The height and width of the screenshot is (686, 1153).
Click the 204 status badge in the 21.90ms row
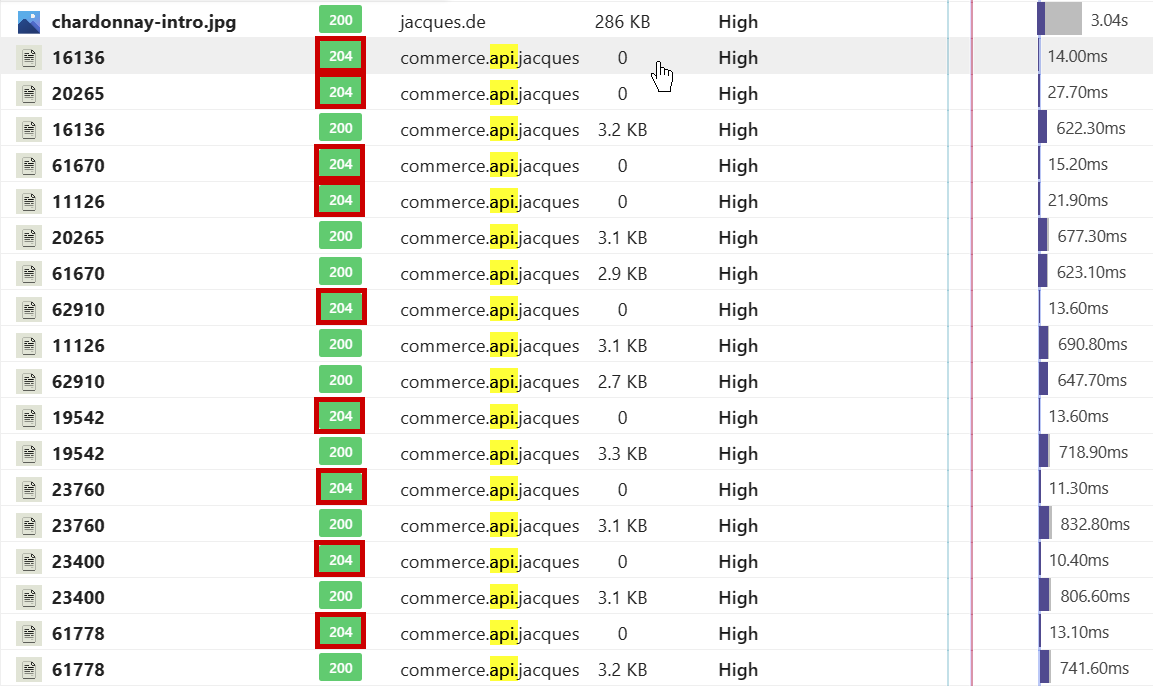click(340, 200)
